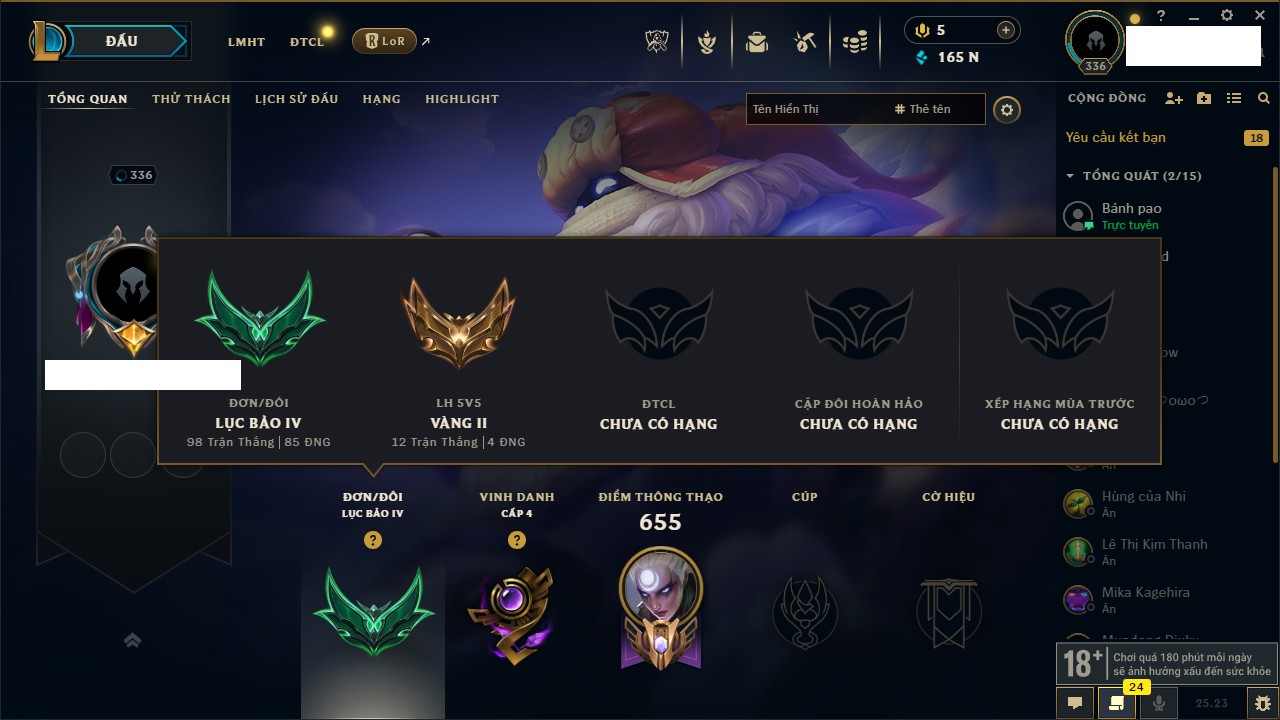Switch to LỊCH SỬ ĐẤU tab

(296, 99)
